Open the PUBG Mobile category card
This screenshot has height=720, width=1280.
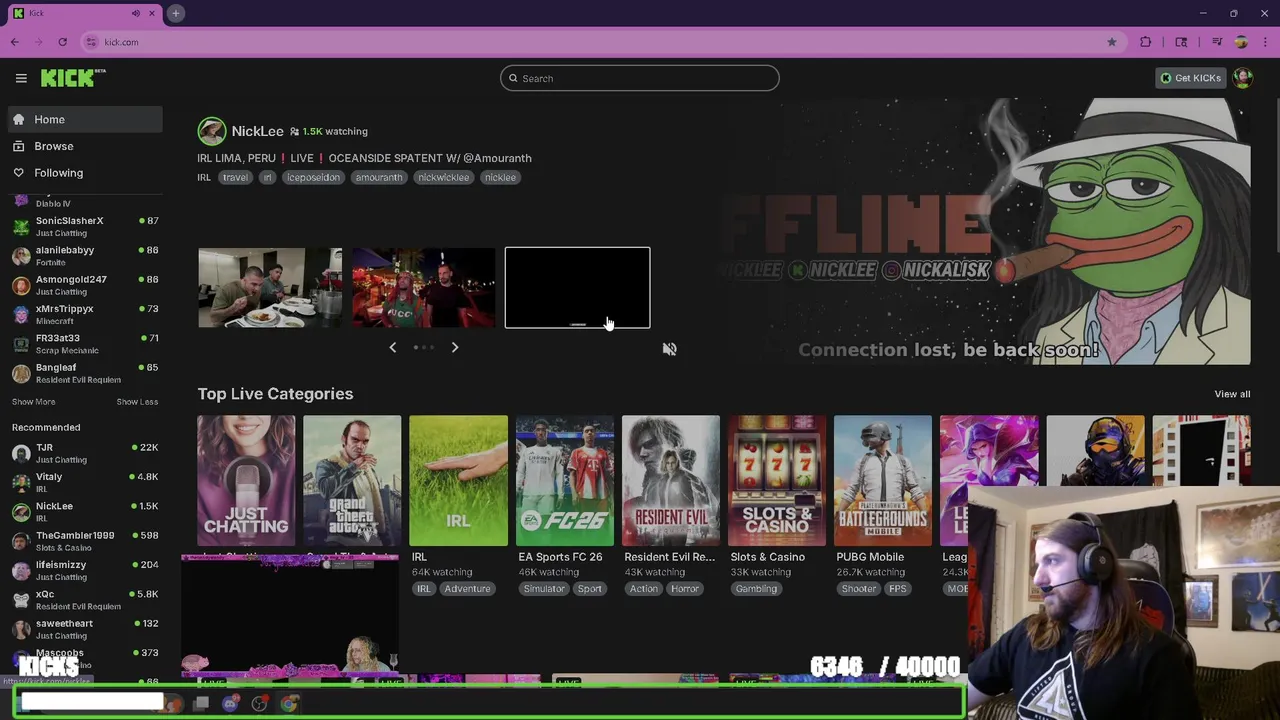pos(883,481)
